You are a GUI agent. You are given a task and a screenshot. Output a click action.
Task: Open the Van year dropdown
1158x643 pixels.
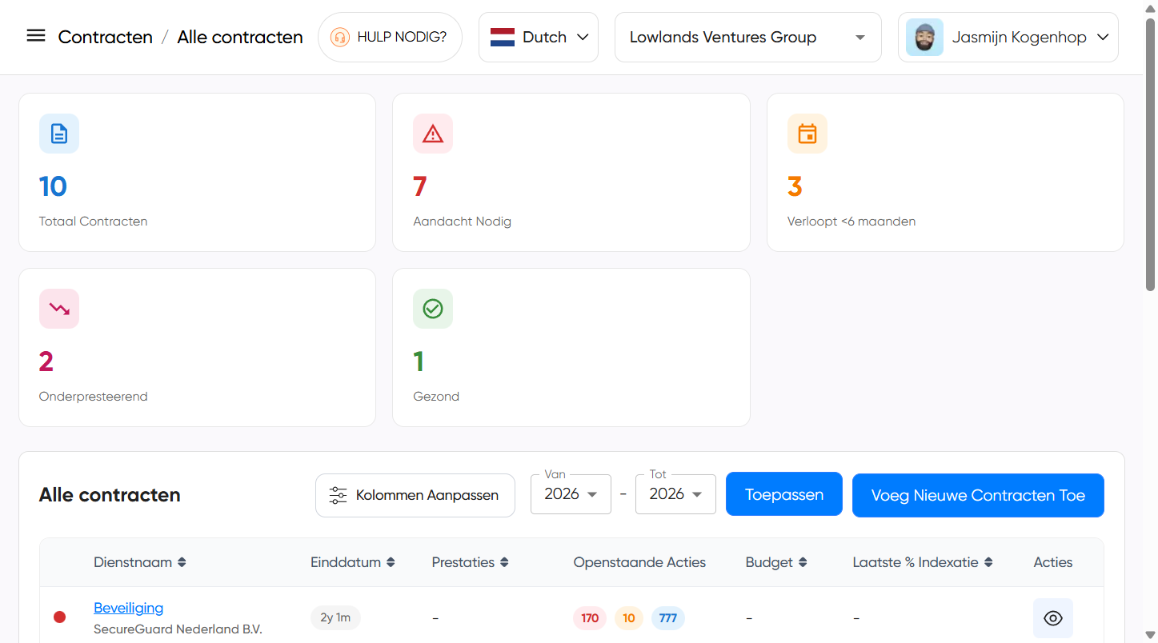tap(570, 494)
